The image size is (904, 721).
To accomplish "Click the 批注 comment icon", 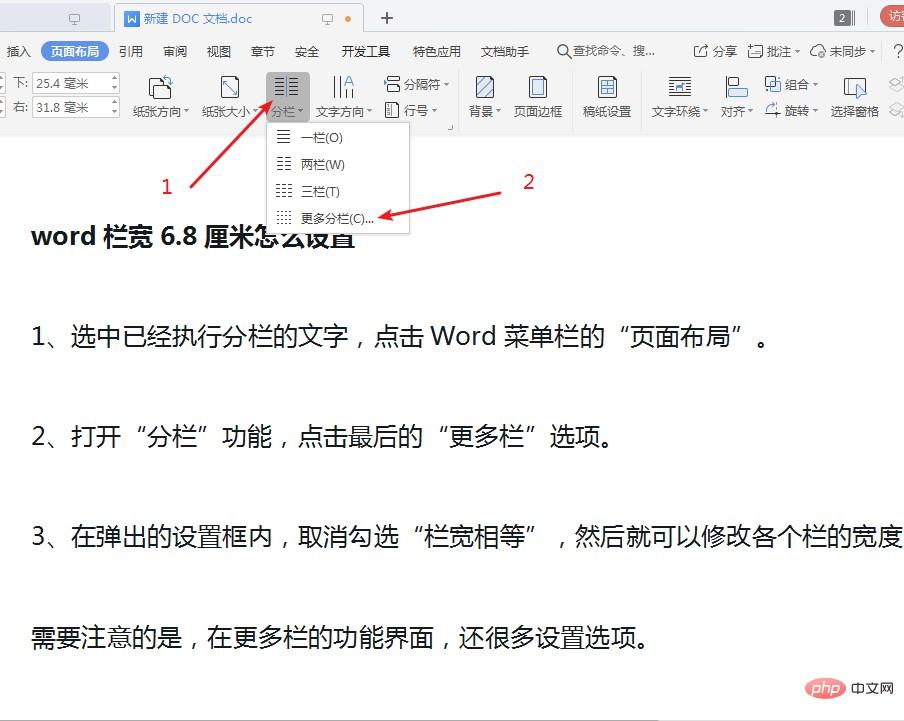I will (755, 51).
